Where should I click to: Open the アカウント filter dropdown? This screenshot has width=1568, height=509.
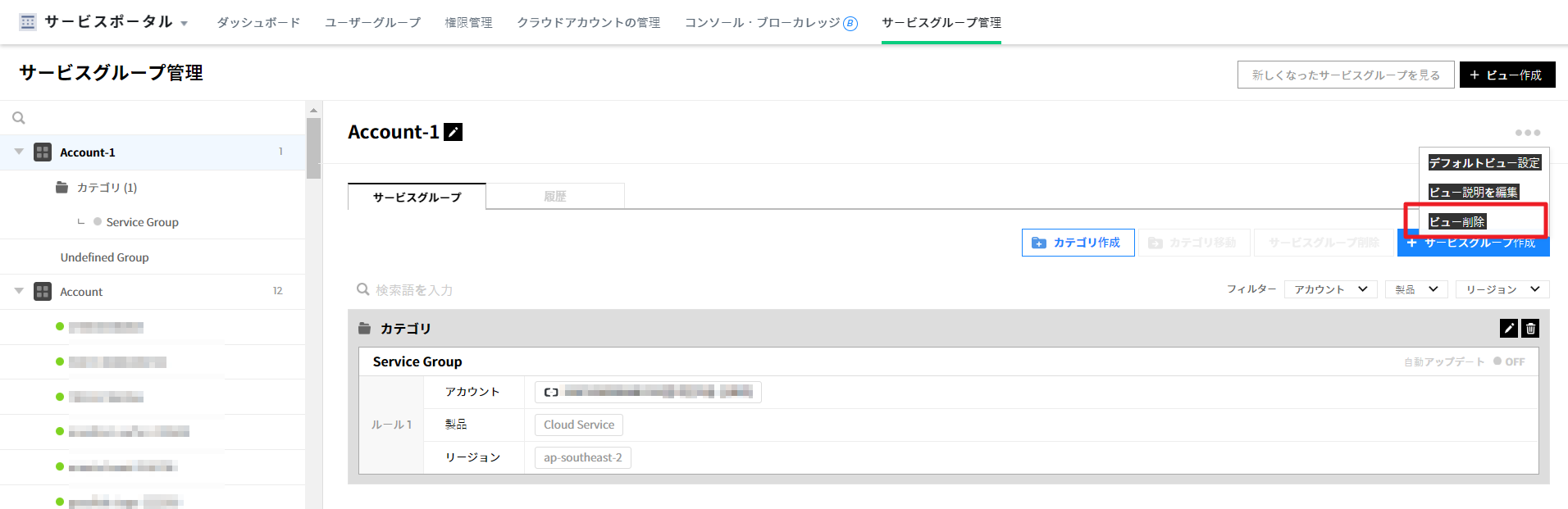[x=1330, y=289]
